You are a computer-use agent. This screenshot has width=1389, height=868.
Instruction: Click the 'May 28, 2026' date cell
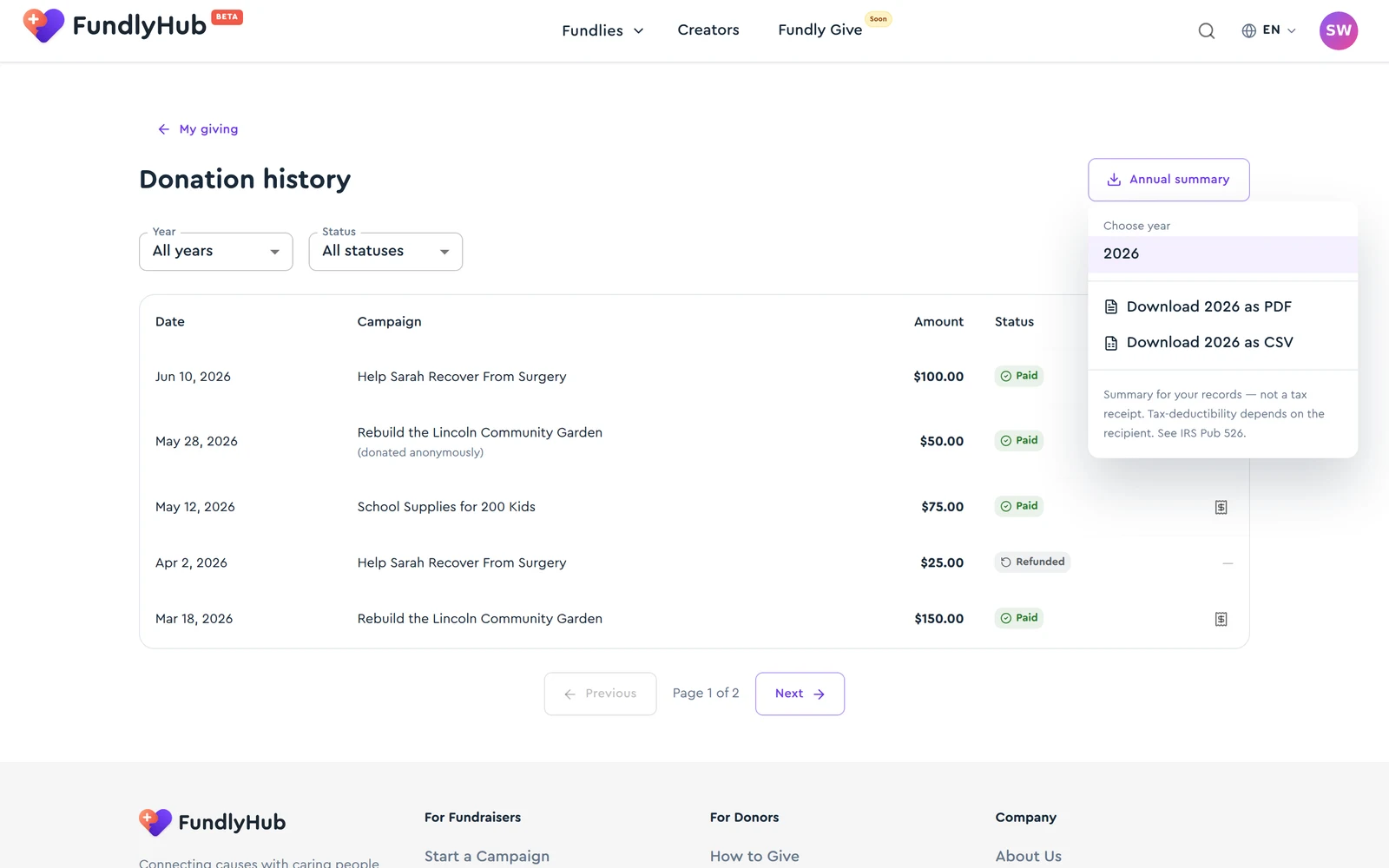(x=196, y=441)
